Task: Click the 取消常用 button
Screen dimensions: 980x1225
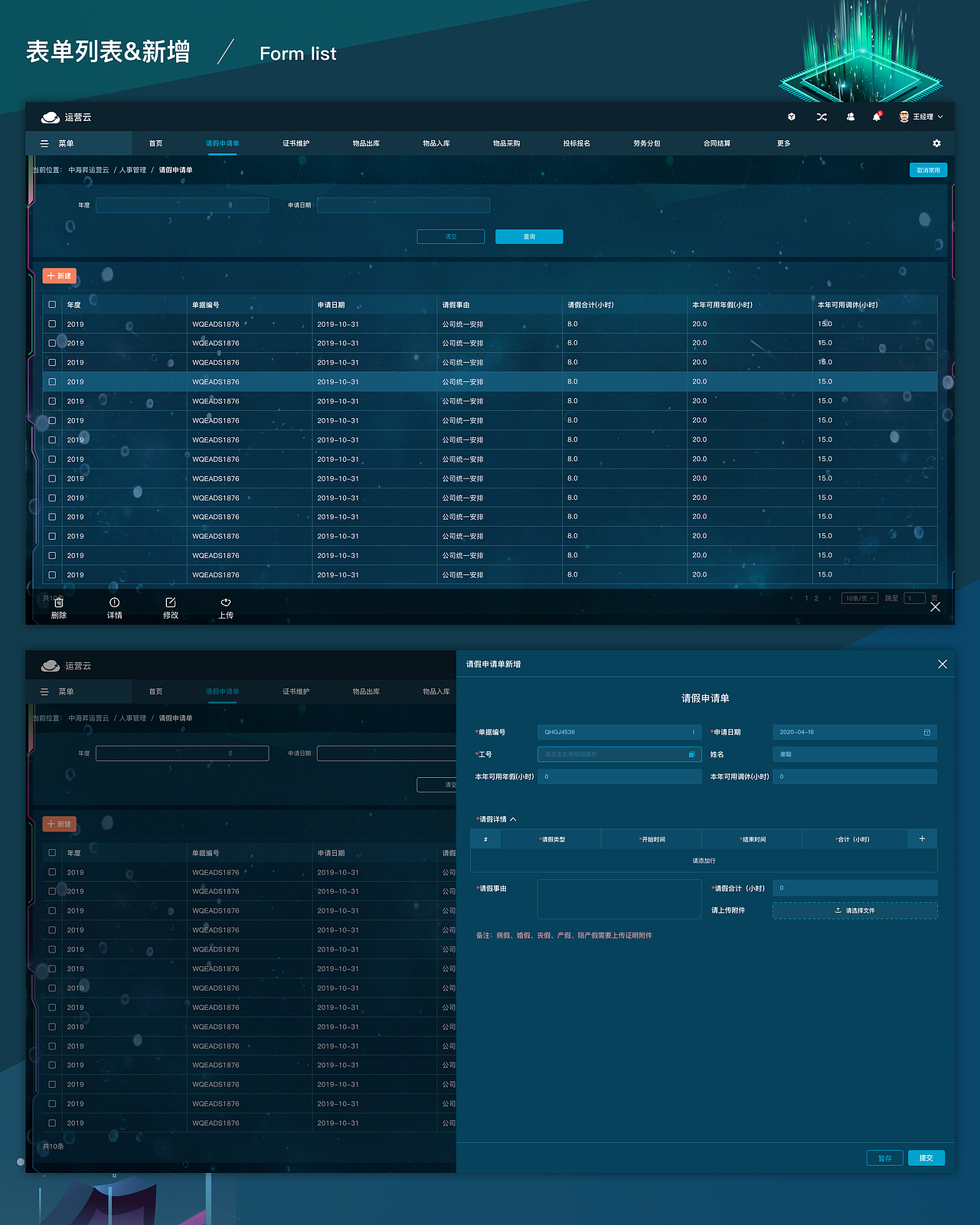Action: [928, 170]
